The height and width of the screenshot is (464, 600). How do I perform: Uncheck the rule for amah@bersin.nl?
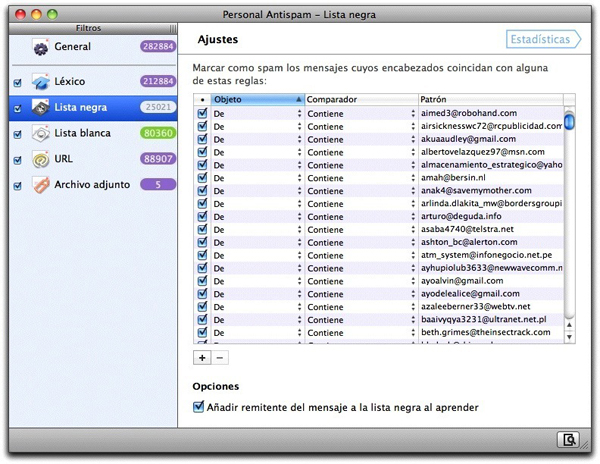(x=202, y=177)
